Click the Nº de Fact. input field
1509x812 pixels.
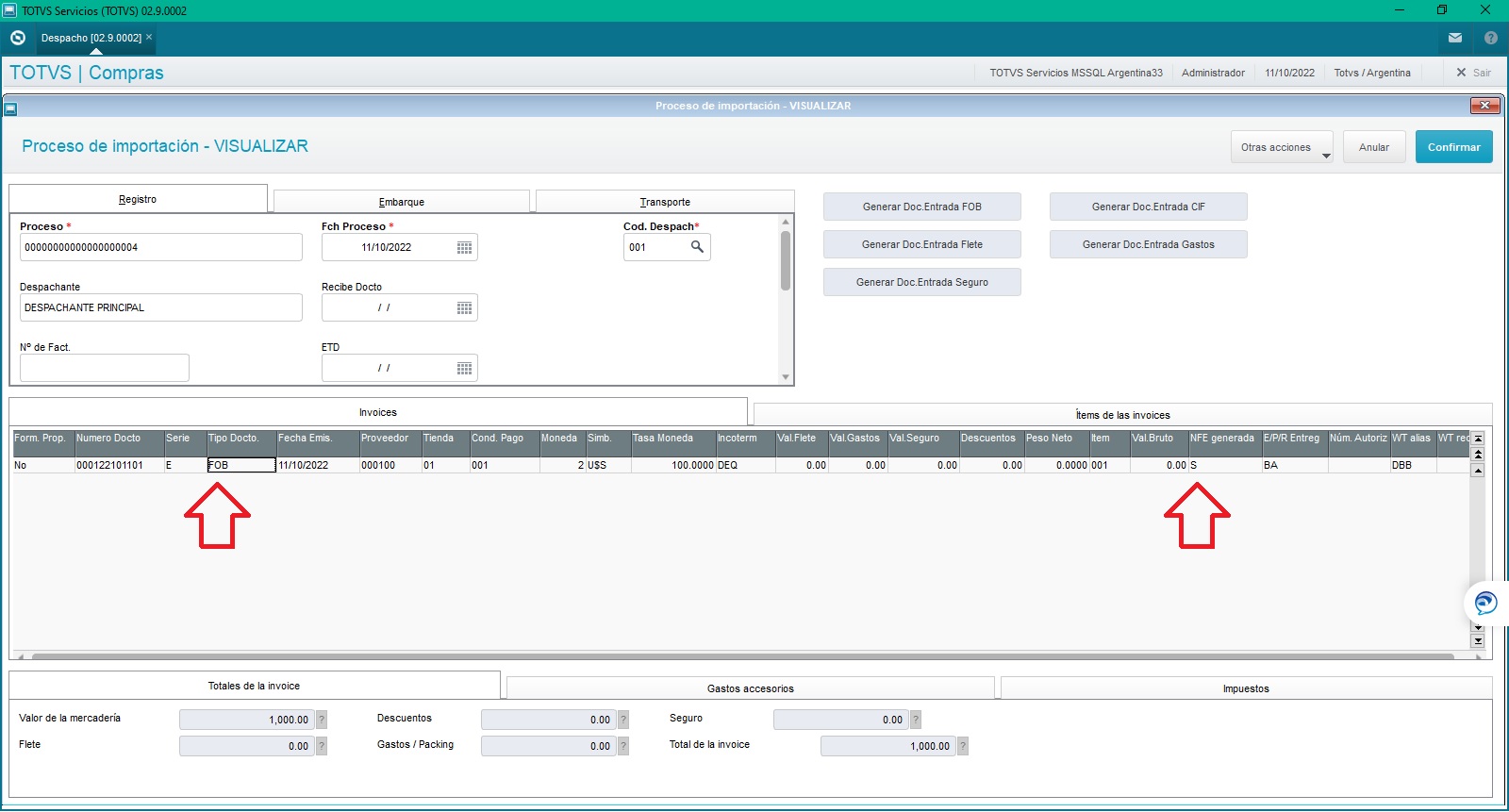click(x=104, y=368)
